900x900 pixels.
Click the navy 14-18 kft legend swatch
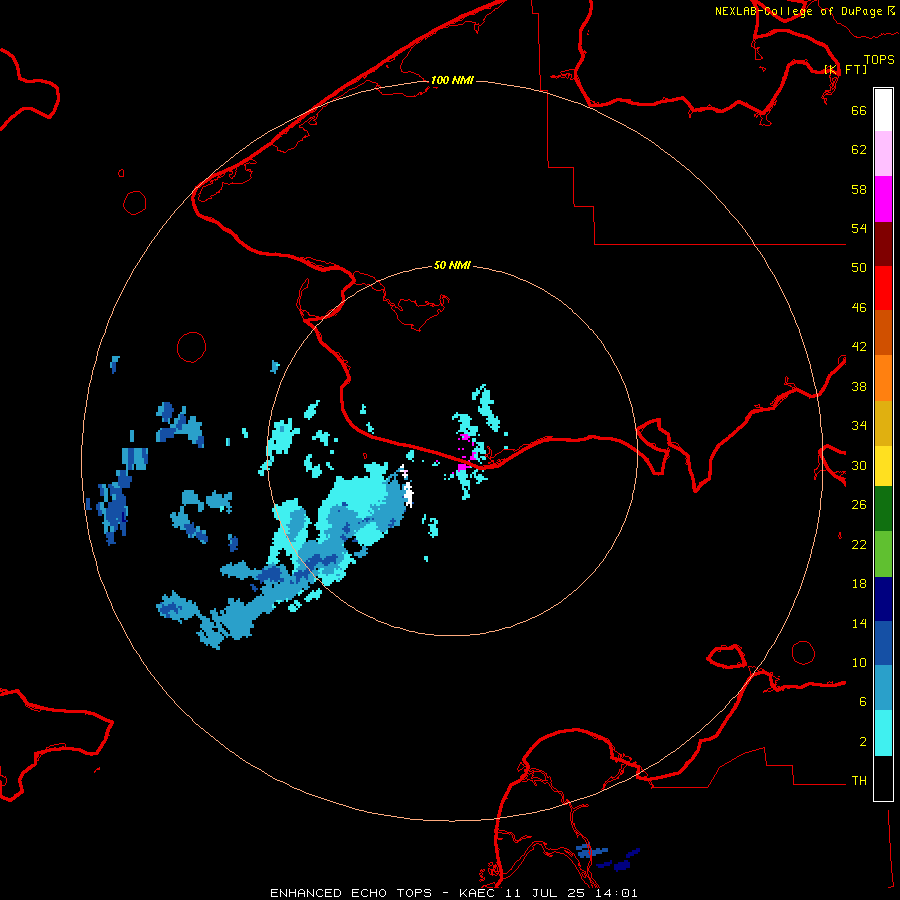pos(883,599)
